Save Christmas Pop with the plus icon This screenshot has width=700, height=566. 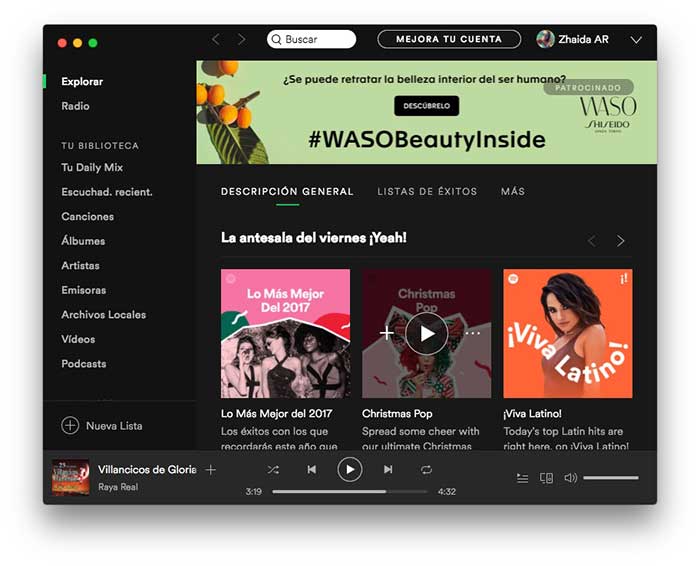pyautogui.click(x=387, y=333)
